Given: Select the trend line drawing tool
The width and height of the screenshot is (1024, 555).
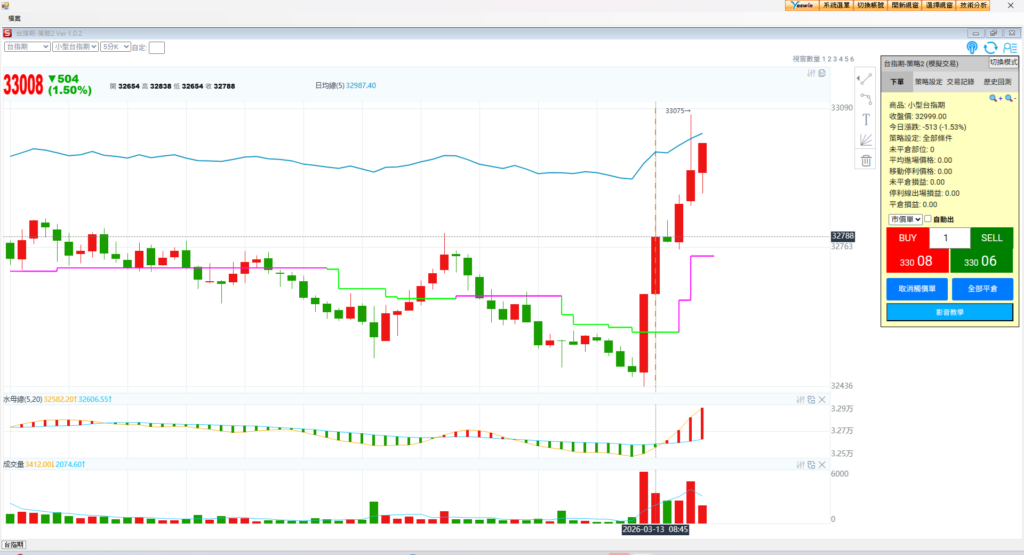Looking at the screenshot, I should pos(866,78).
